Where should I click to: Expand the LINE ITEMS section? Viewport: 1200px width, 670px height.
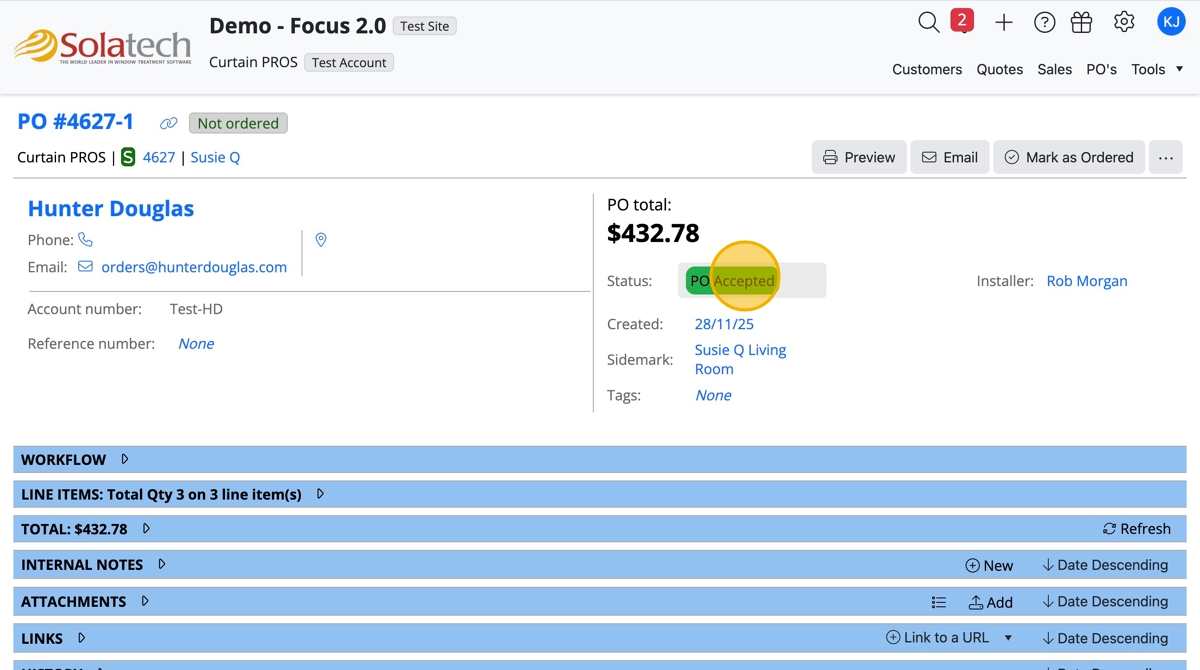click(320, 494)
